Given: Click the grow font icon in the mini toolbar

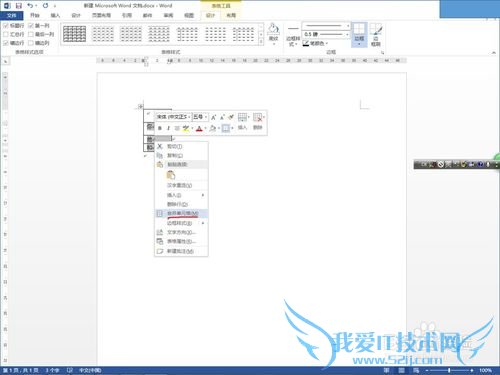Looking at the screenshot, I should click(x=213, y=117).
